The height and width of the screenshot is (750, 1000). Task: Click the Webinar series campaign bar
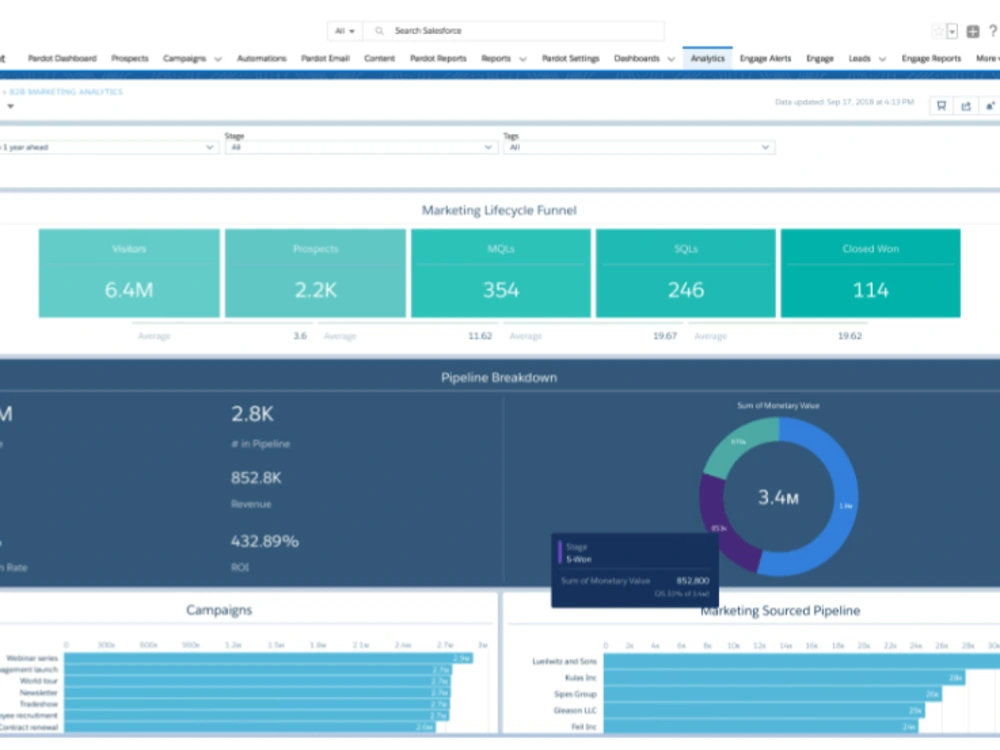(268, 658)
